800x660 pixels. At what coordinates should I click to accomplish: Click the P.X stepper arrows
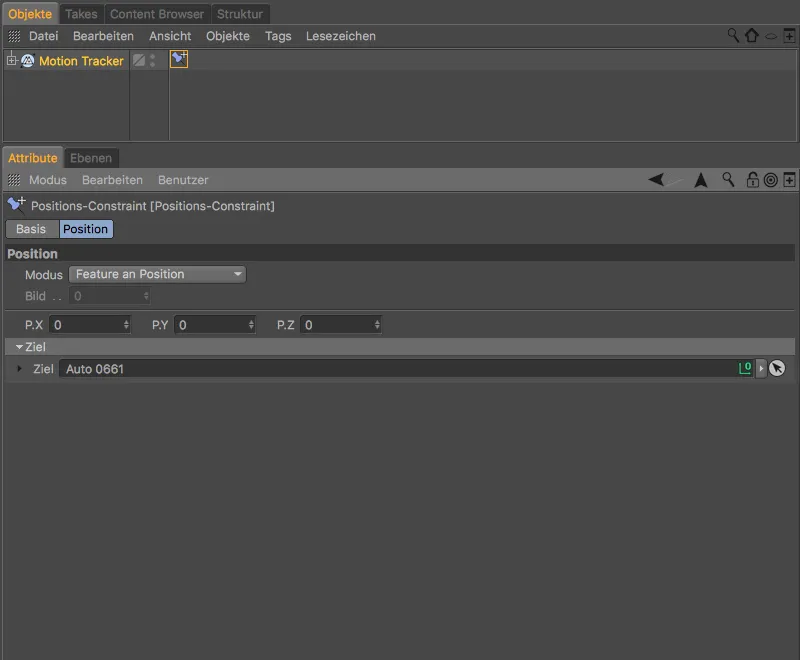coord(126,325)
